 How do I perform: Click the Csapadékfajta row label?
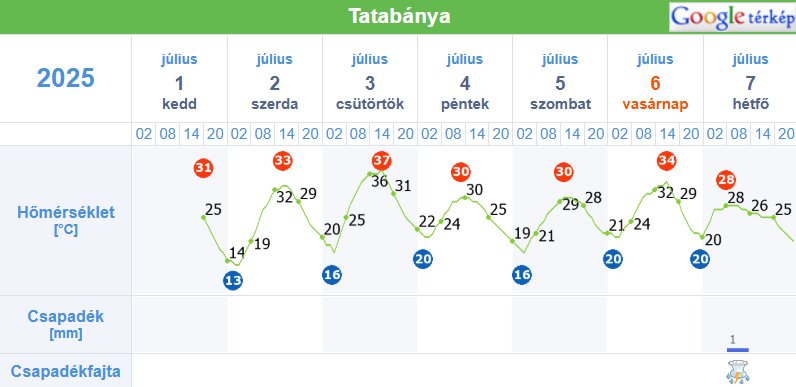click(66, 371)
